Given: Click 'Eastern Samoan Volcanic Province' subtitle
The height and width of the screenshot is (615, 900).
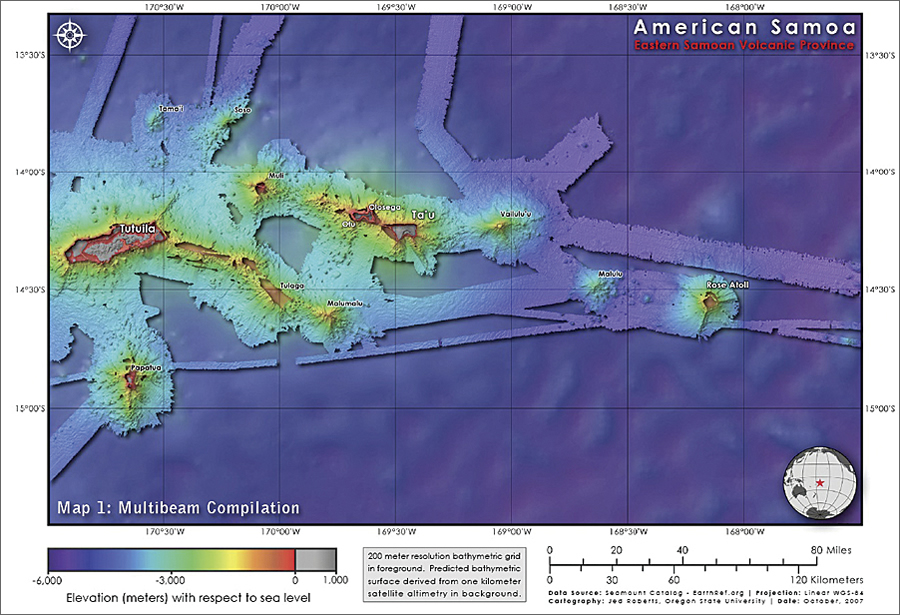Looking at the screenshot, I should (744, 45).
